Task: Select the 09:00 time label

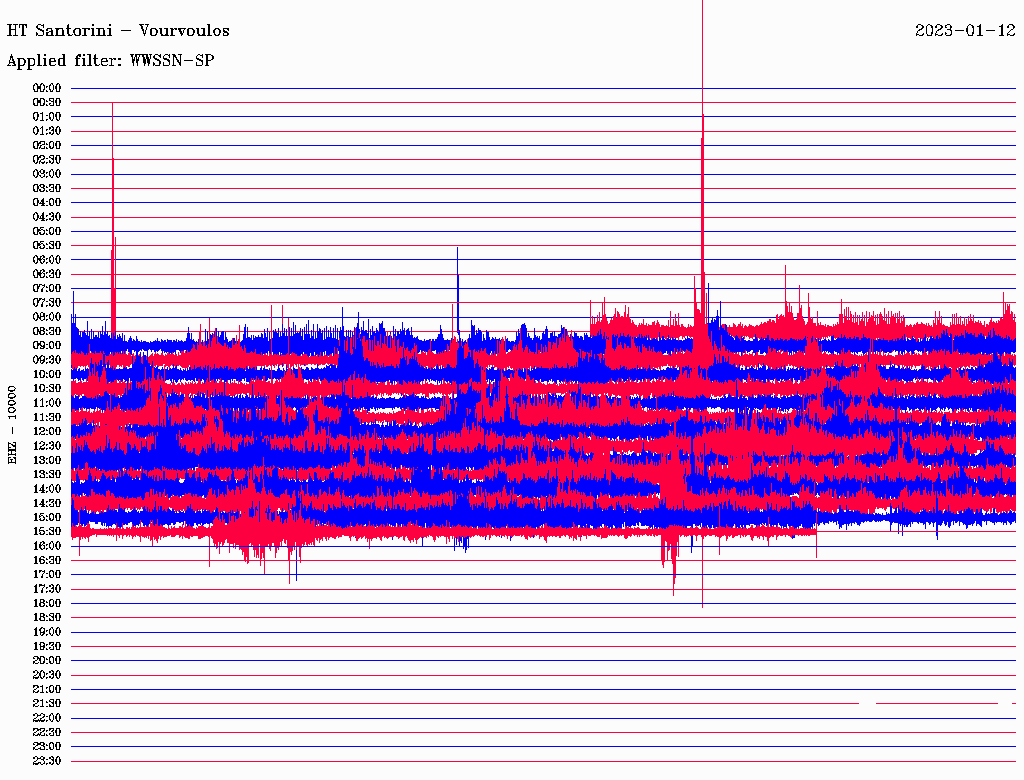Action: [x=47, y=345]
